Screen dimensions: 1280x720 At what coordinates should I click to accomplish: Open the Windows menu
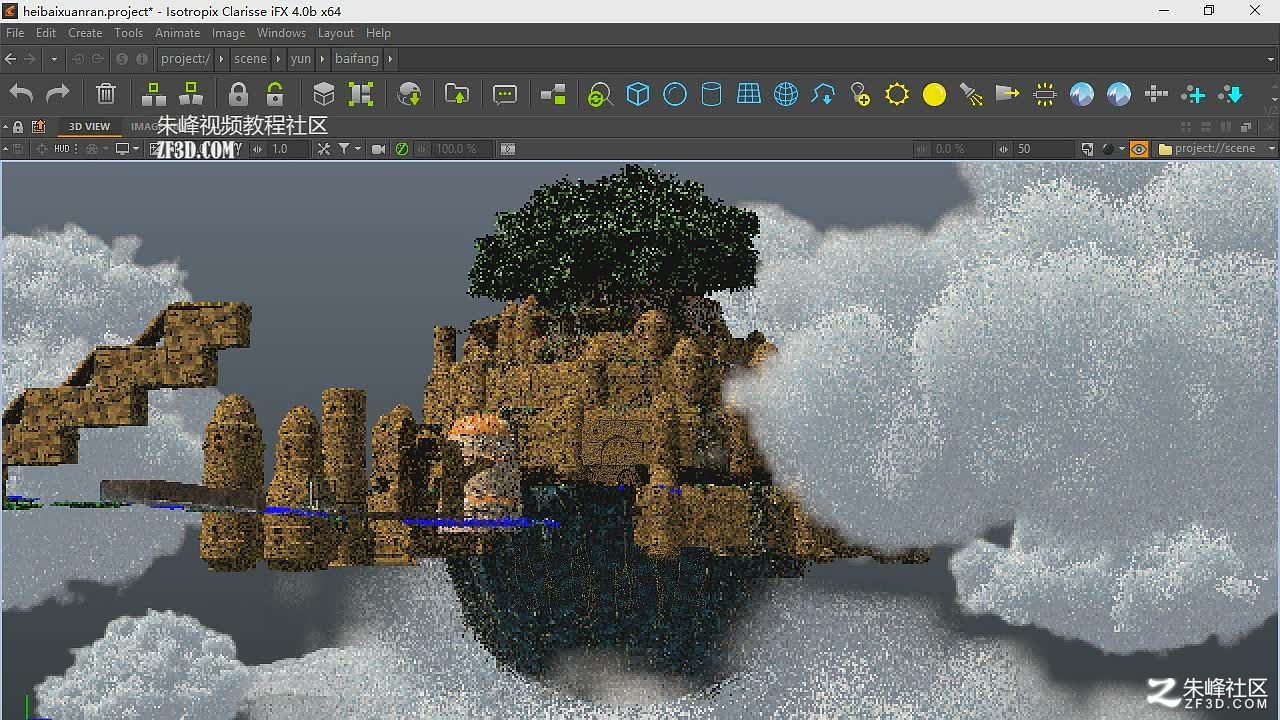pos(281,33)
